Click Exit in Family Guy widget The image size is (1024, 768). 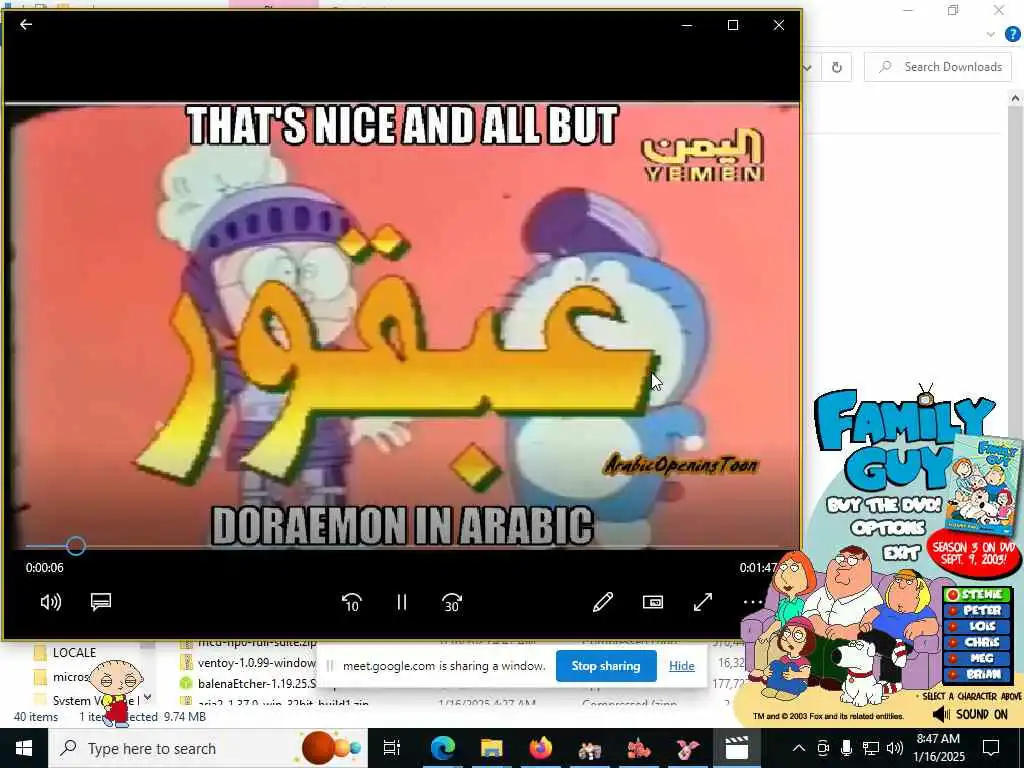click(x=901, y=552)
